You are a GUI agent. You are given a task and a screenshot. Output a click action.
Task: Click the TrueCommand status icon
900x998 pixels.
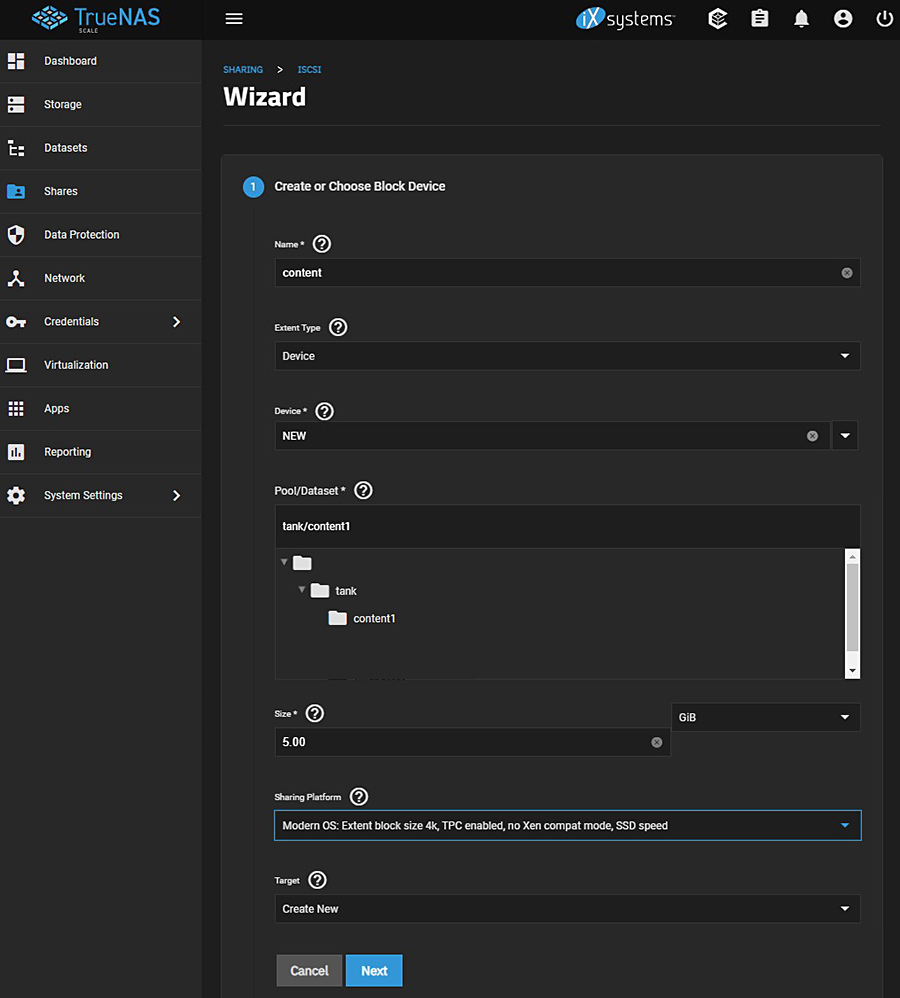[x=717, y=19]
